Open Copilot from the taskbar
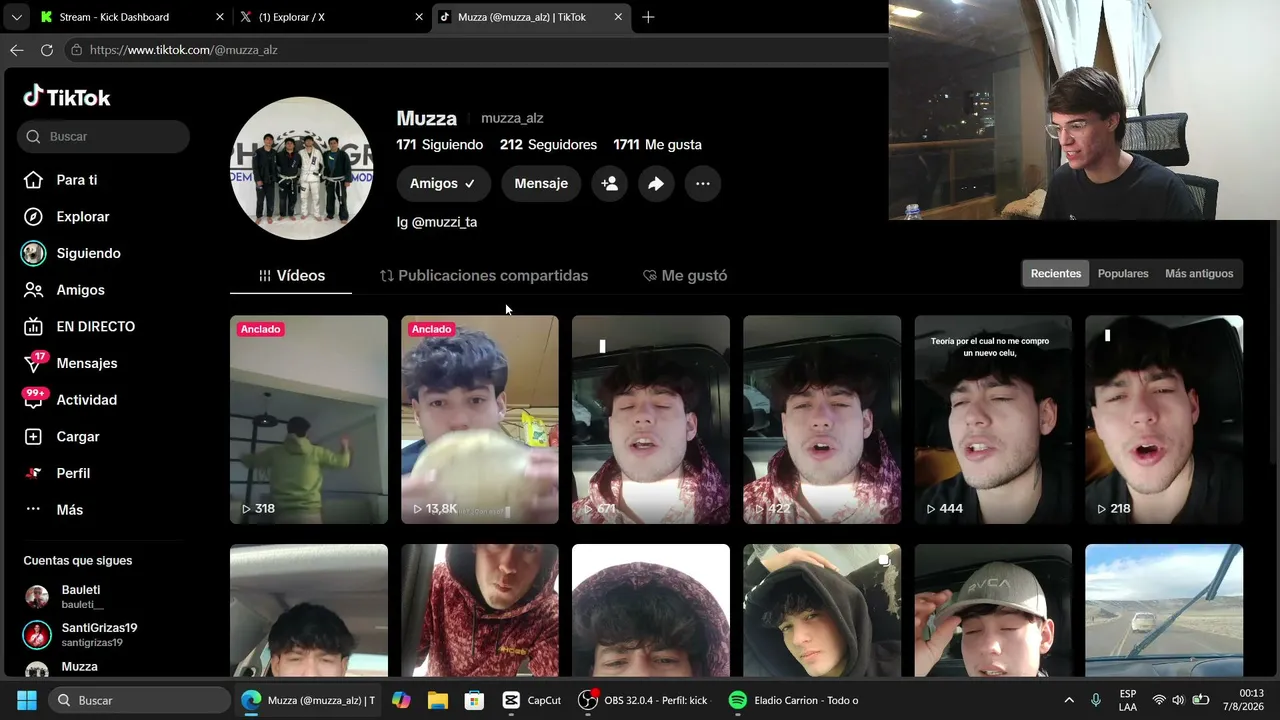 [401, 700]
